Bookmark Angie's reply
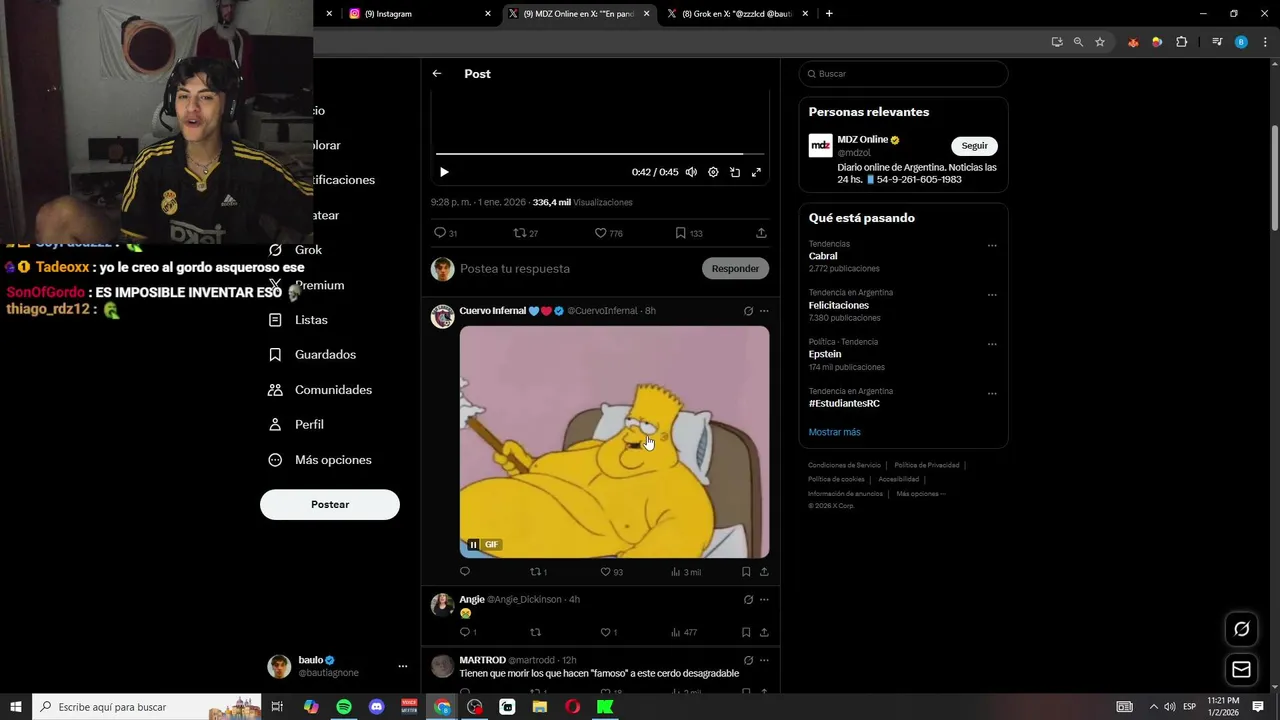This screenshot has height=720, width=1280. 746,632
